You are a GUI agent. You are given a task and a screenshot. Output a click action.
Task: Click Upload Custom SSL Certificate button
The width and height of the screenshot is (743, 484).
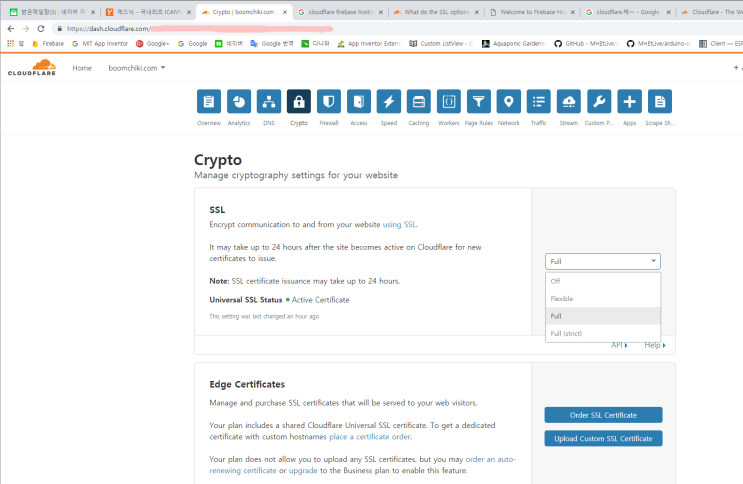coord(603,438)
